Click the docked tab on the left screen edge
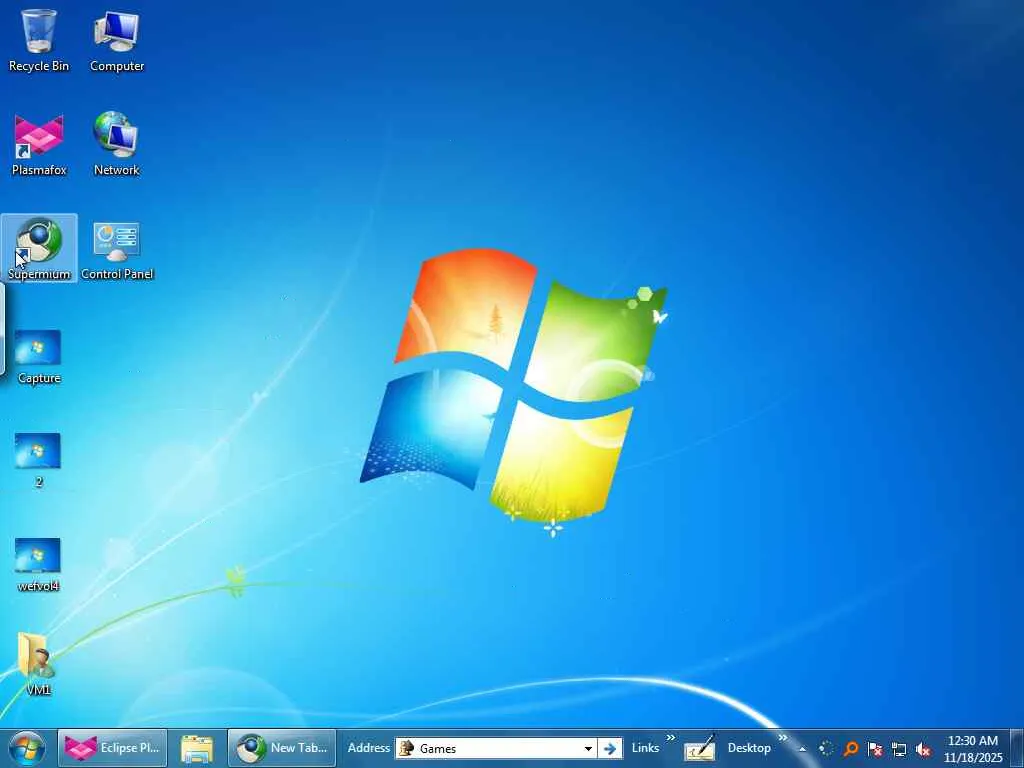The height and width of the screenshot is (768, 1024). pyautogui.click(x=3, y=328)
